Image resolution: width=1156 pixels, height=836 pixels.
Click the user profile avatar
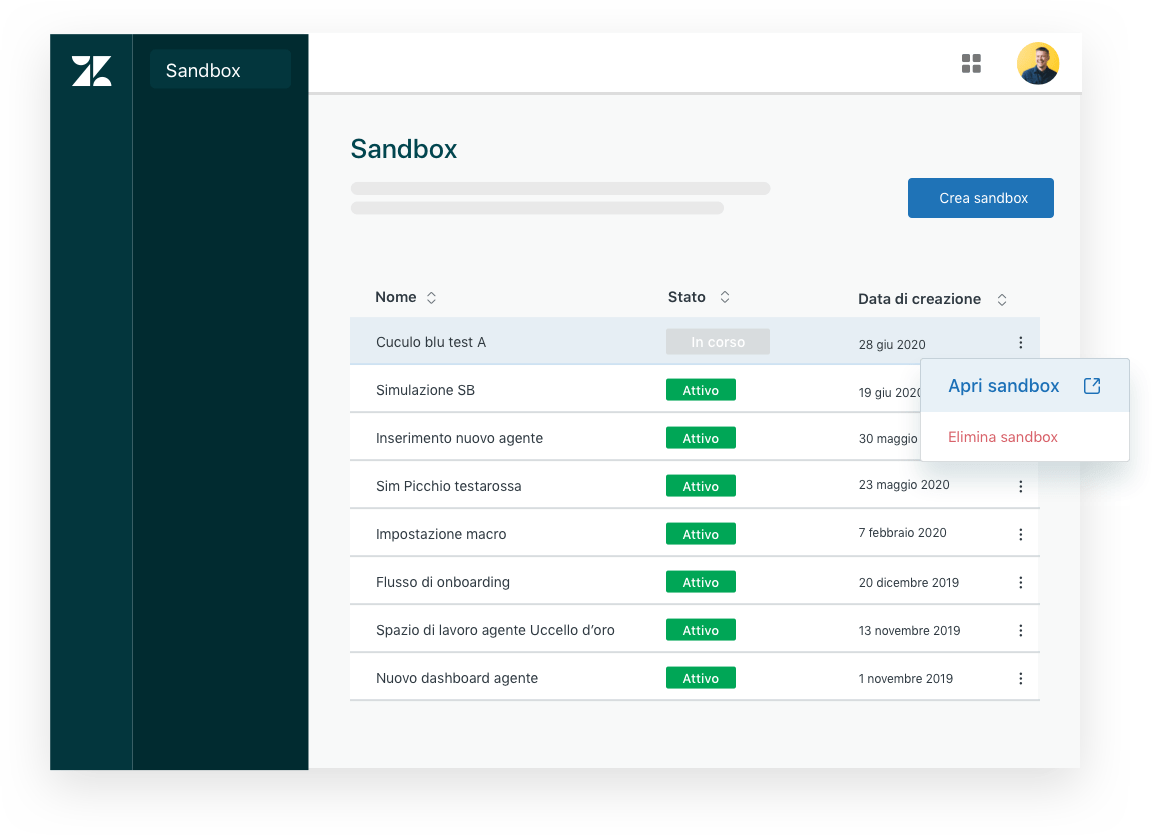(x=1038, y=63)
